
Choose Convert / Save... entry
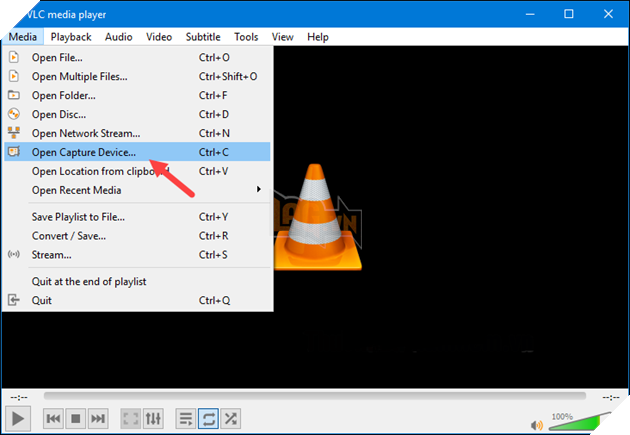[x=137, y=236]
